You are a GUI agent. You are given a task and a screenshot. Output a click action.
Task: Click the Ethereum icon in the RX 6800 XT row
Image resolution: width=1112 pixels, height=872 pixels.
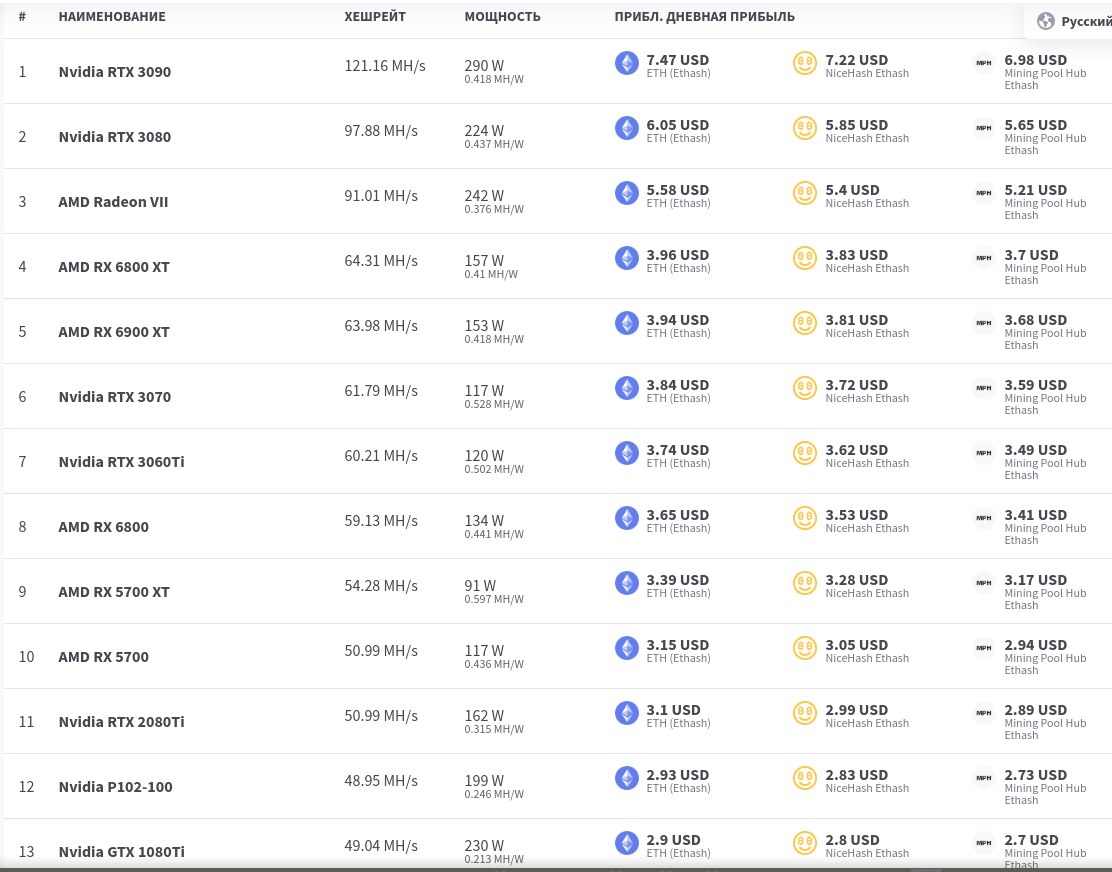[x=626, y=258]
